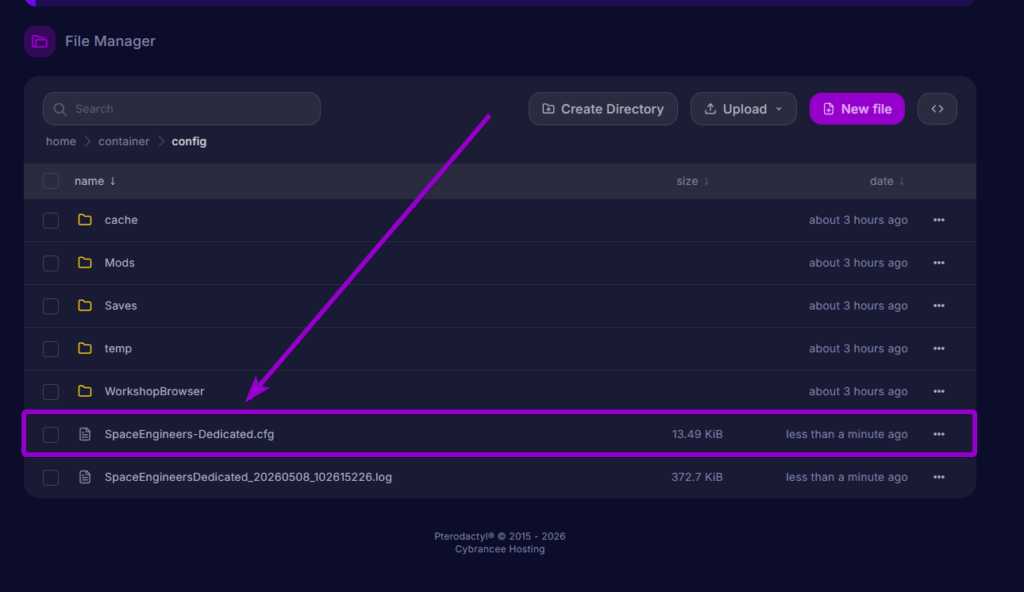The height and width of the screenshot is (592, 1024).
Task: Open the three-dot menu for WorkshopBrowser
Action: 938,391
